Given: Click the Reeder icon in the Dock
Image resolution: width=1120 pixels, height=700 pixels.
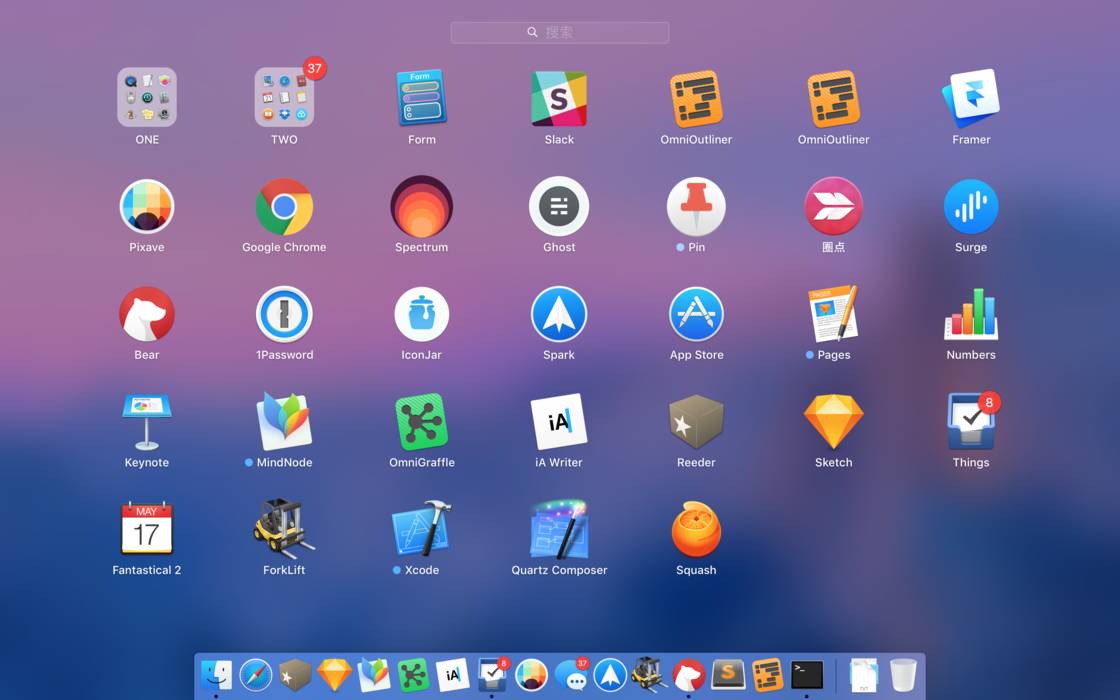Looking at the screenshot, I should point(295,675).
